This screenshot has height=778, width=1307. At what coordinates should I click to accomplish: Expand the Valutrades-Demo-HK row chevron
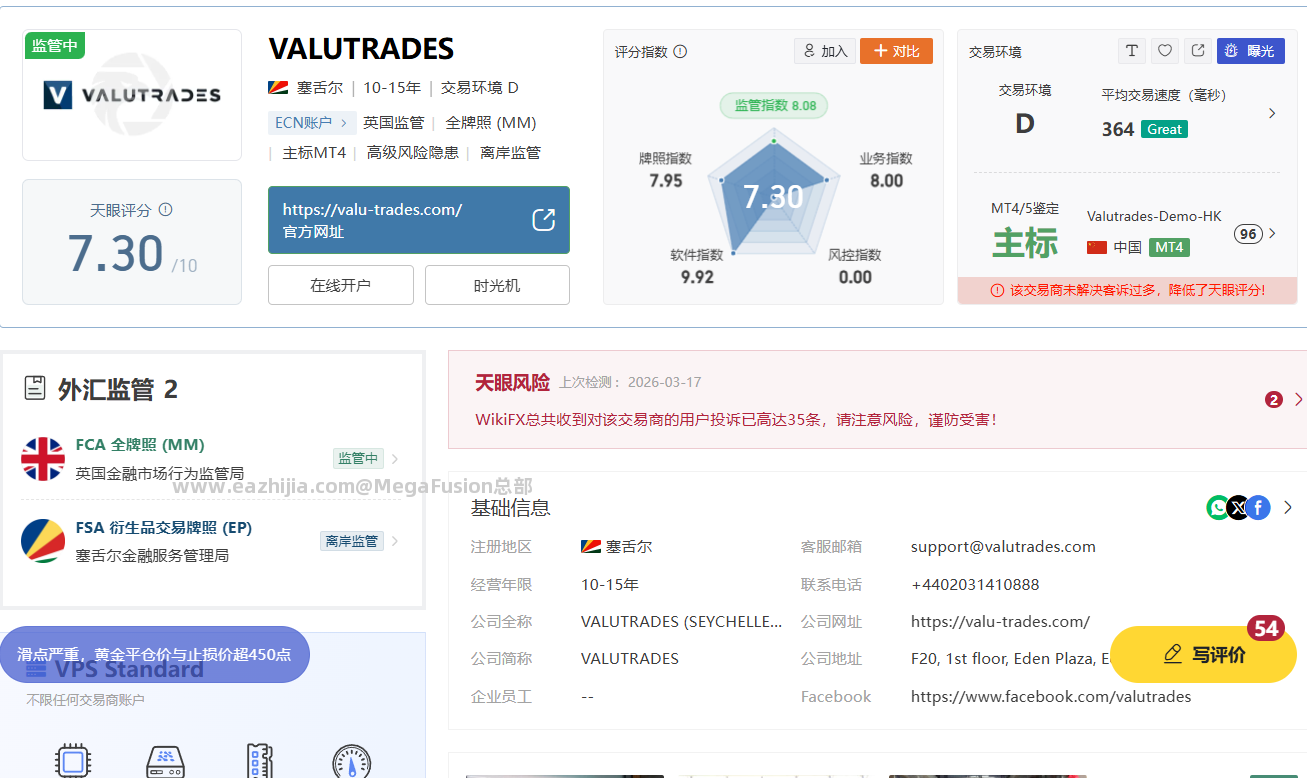pos(1272,234)
